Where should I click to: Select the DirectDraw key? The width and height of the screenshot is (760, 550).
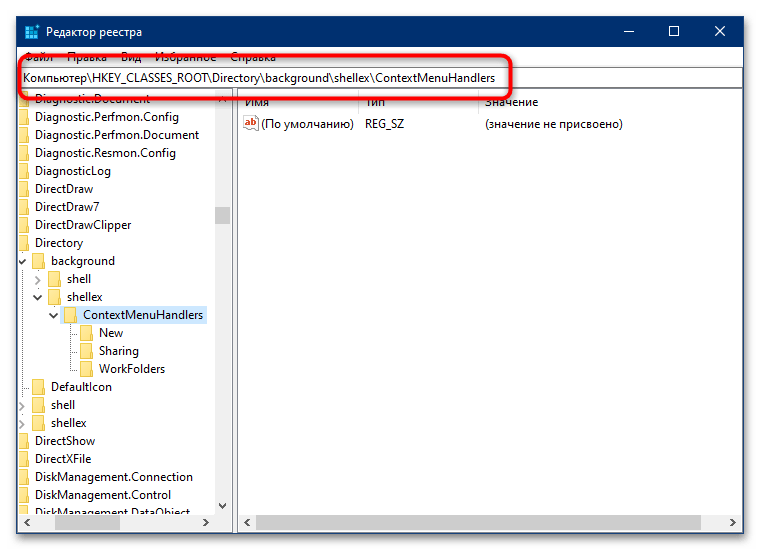(x=64, y=189)
